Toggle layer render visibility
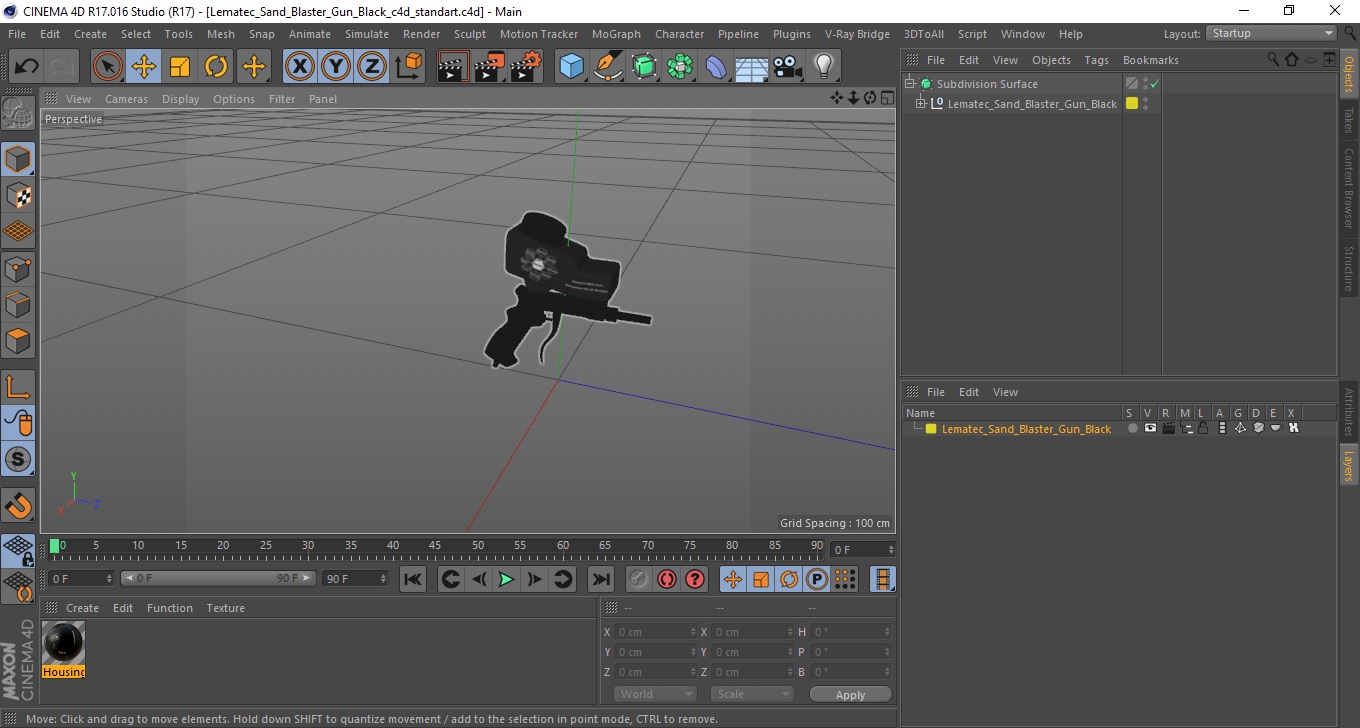Image resolution: width=1360 pixels, height=728 pixels. tap(1168, 428)
